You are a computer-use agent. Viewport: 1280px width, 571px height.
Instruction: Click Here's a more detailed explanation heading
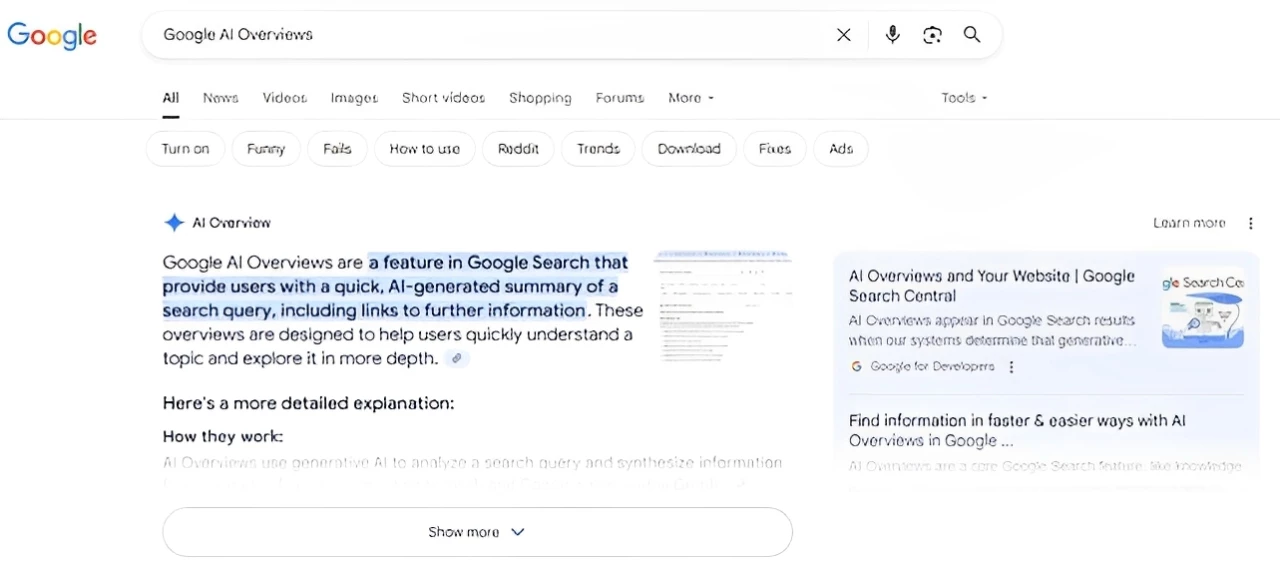(x=308, y=404)
